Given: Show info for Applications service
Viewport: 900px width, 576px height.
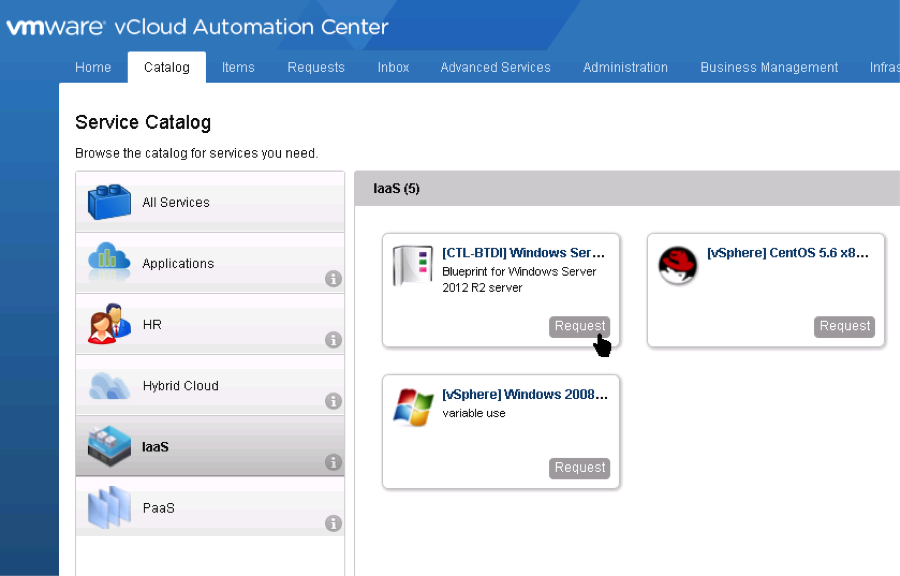Looking at the screenshot, I should point(333,279).
